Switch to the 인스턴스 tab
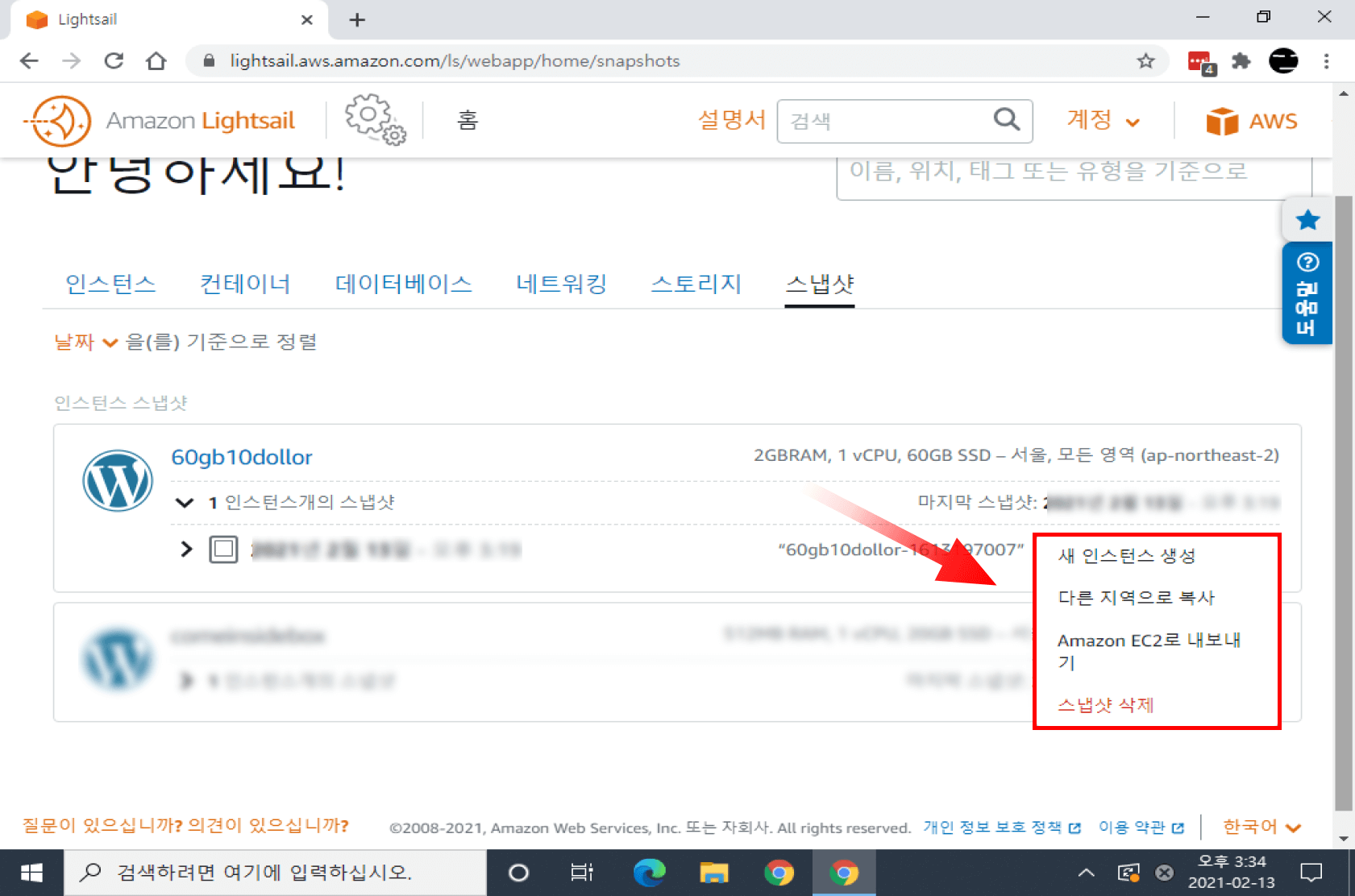1355x896 pixels. (110, 284)
